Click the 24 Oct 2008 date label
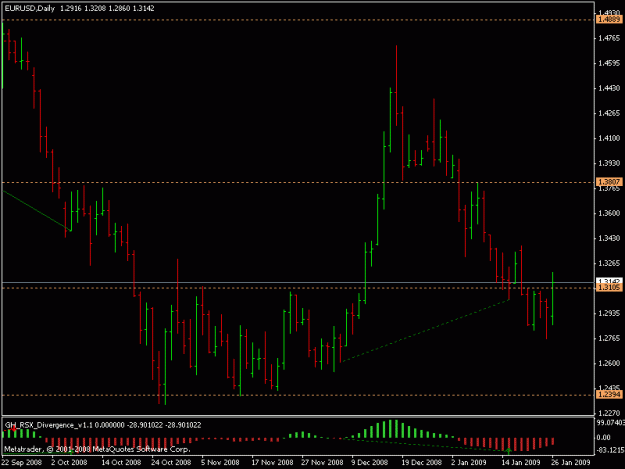 (x=171, y=462)
